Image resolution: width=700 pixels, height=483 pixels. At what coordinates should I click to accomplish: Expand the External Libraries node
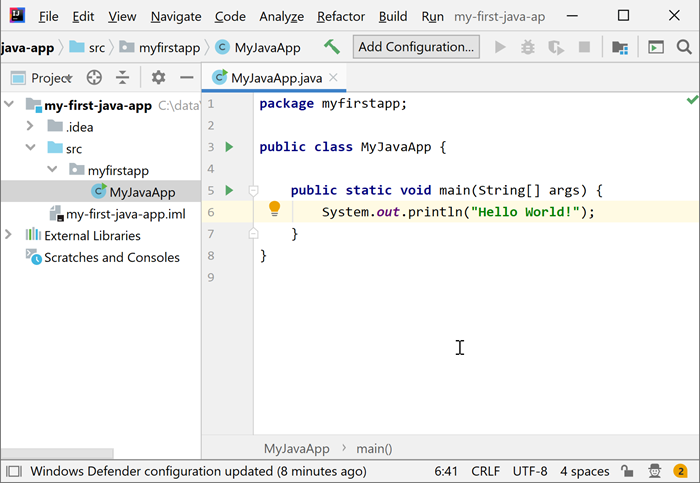[x=9, y=236]
